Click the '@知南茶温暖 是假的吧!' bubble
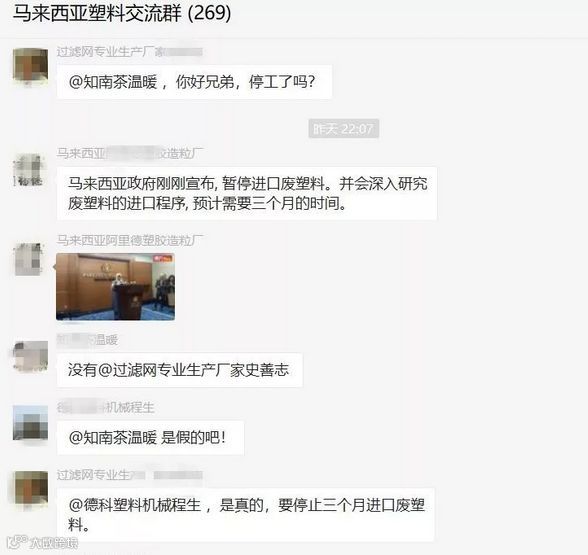 point(150,438)
